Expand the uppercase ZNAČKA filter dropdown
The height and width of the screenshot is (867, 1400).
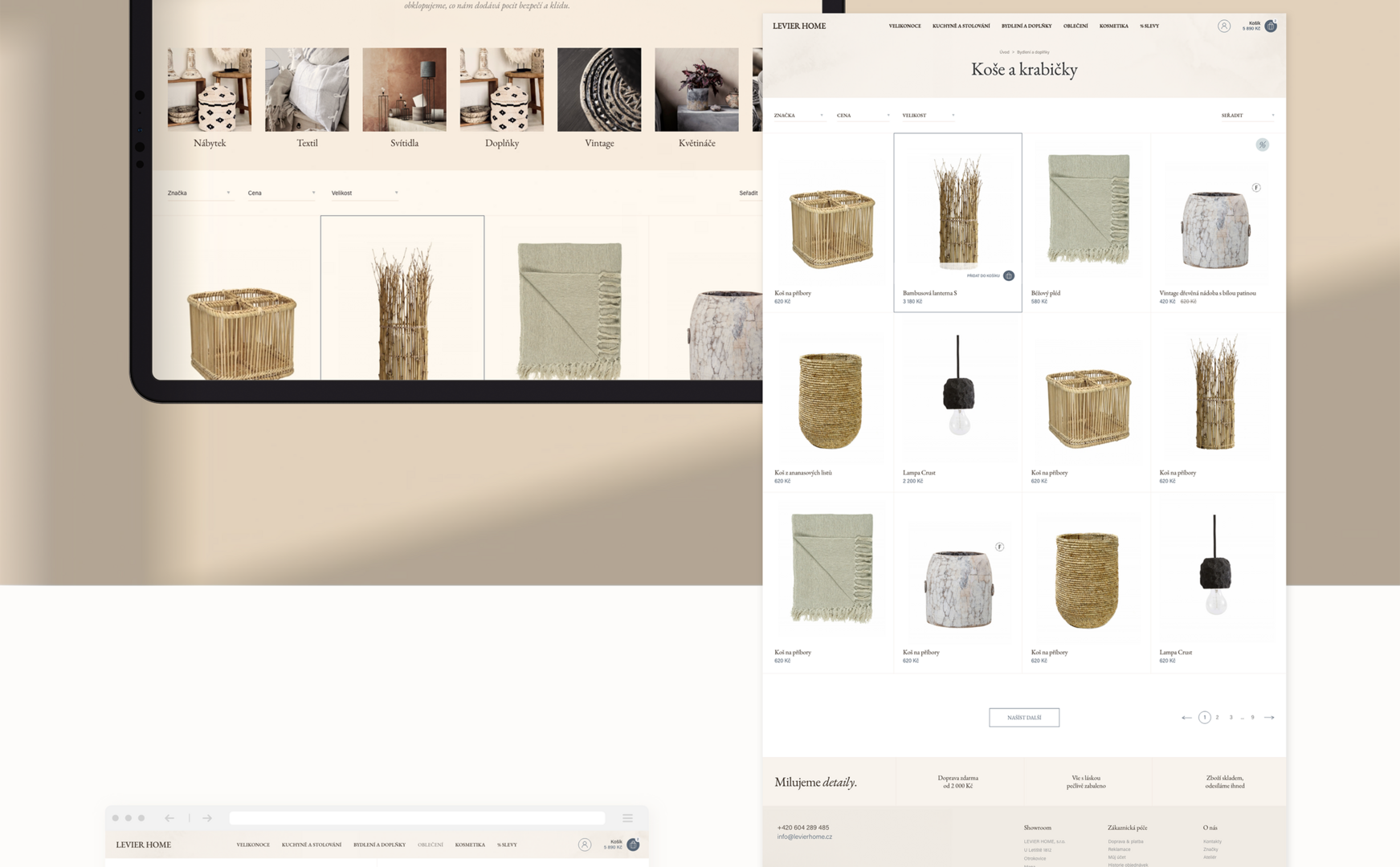798,116
